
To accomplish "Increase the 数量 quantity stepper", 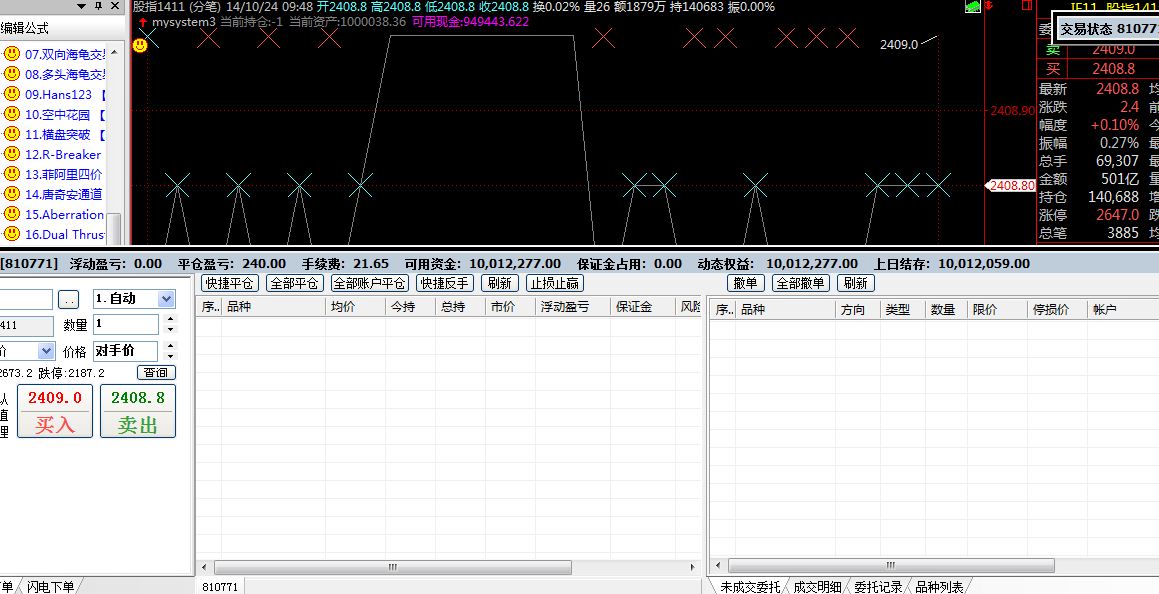I will [171, 320].
